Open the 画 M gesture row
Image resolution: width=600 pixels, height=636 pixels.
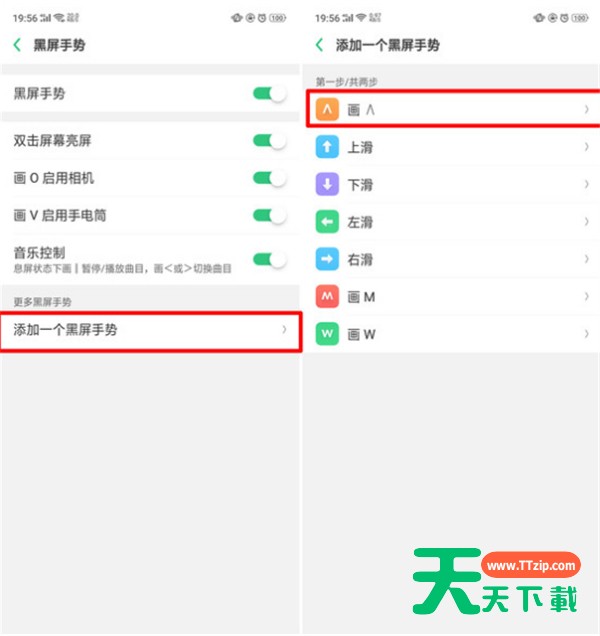pyautogui.click(x=452, y=297)
